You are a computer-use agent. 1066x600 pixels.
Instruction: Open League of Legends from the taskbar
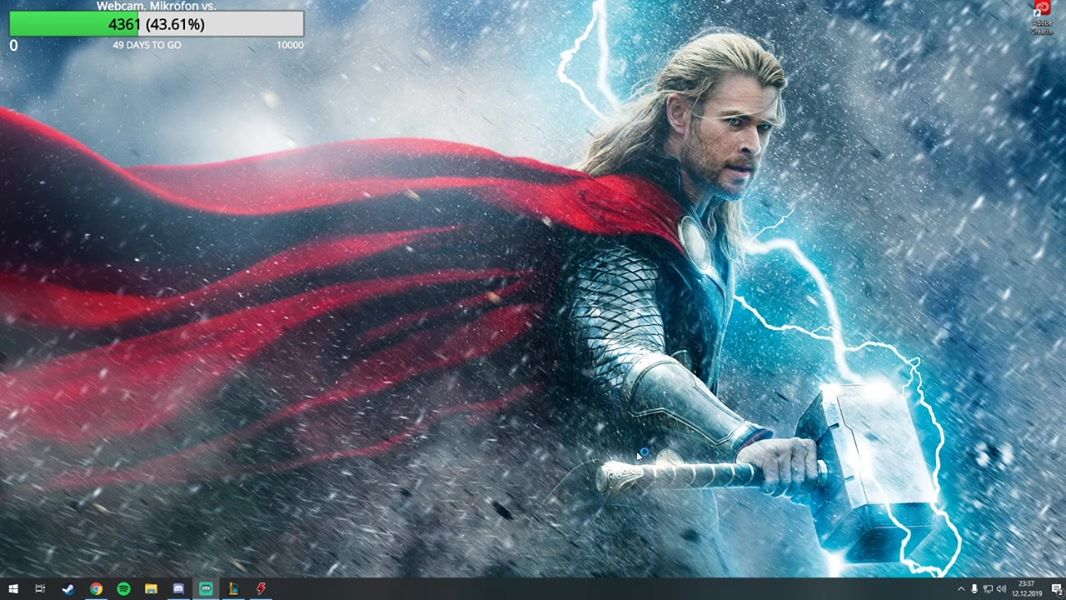tap(233, 588)
